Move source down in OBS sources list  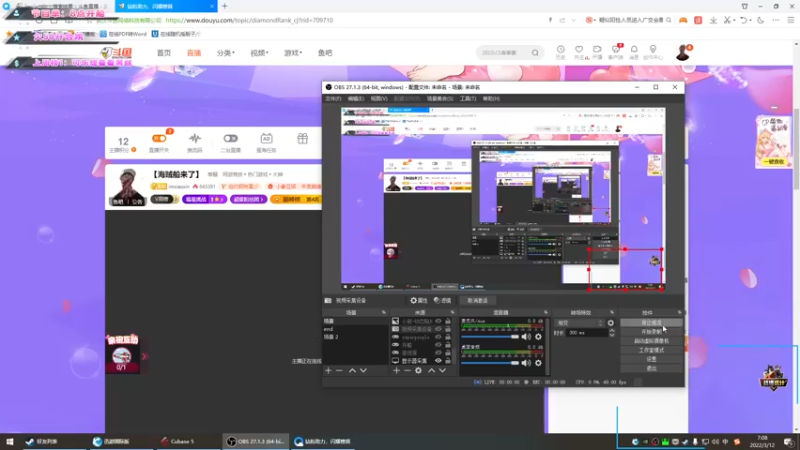click(442, 370)
